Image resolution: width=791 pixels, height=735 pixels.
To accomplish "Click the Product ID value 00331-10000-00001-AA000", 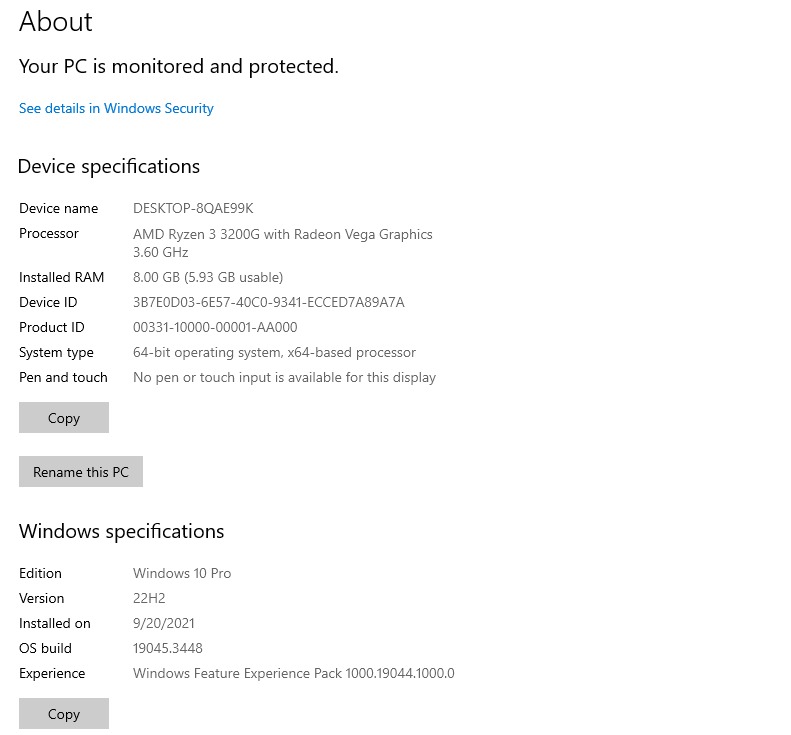I will click(215, 327).
